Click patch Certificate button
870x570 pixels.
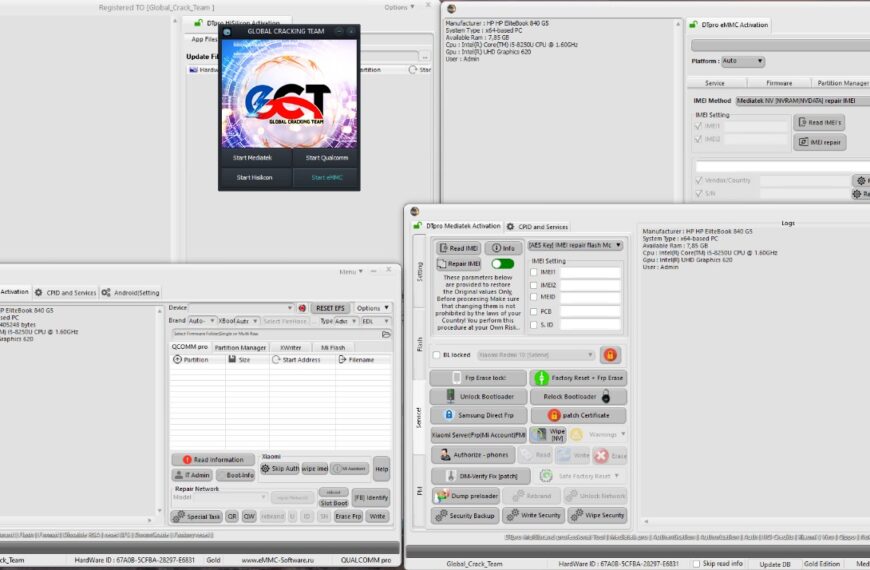click(x=578, y=415)
